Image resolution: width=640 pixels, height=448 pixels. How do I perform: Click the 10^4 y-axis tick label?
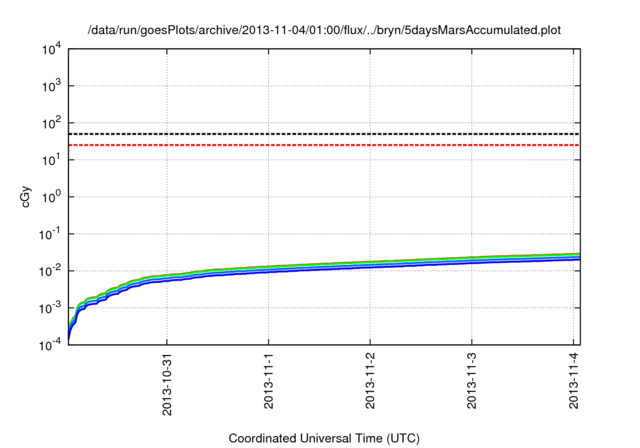point(52,49)
